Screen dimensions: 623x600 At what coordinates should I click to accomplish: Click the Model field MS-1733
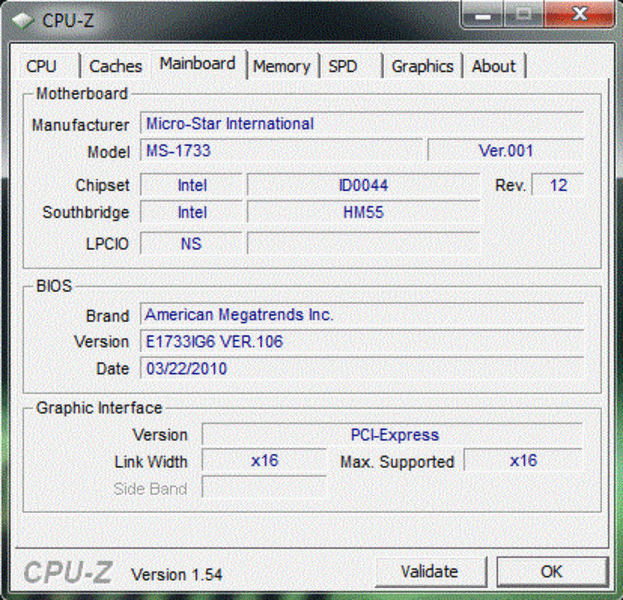[281, 151]
